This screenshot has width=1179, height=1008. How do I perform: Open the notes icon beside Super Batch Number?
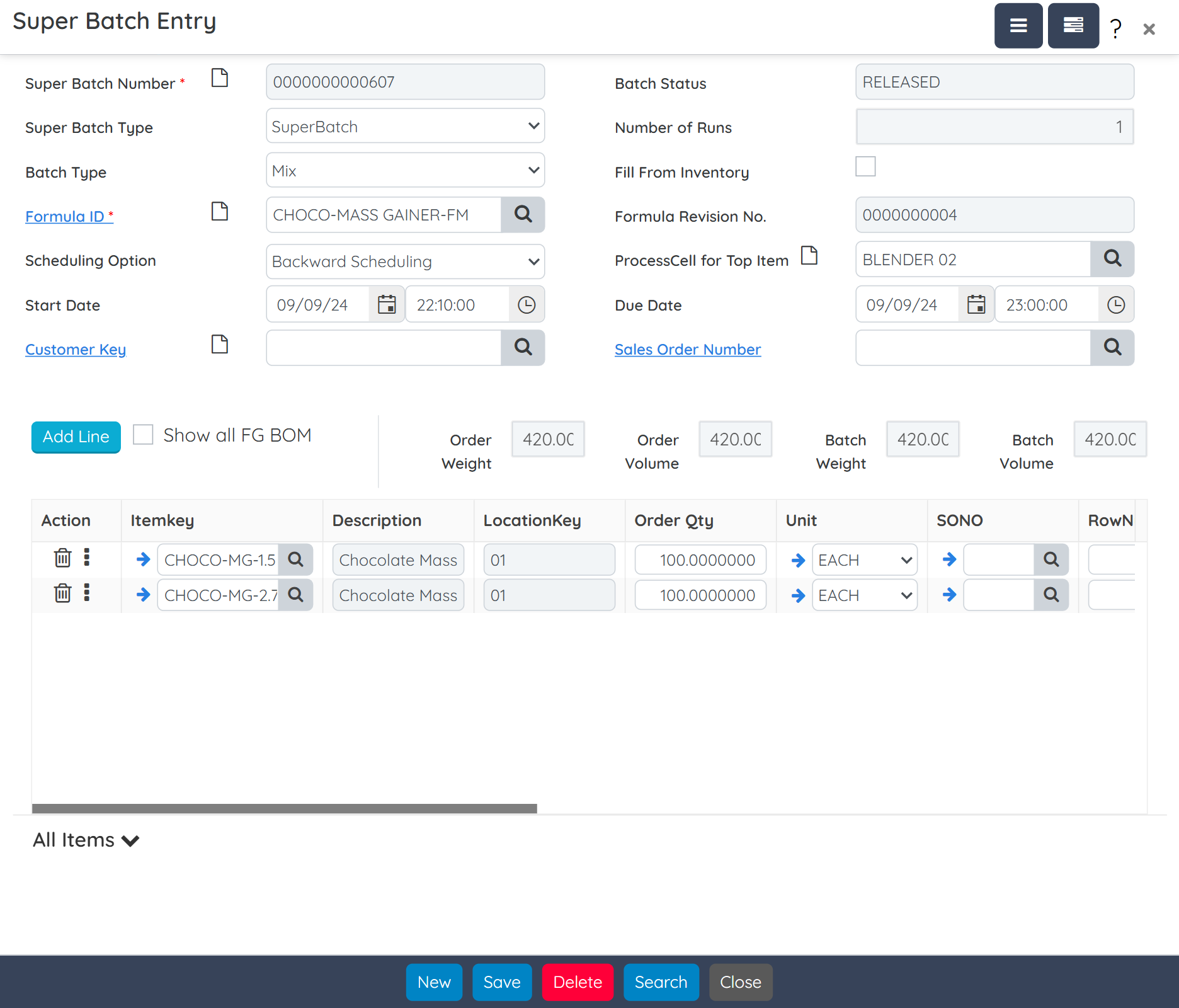[x=219, y=78]
